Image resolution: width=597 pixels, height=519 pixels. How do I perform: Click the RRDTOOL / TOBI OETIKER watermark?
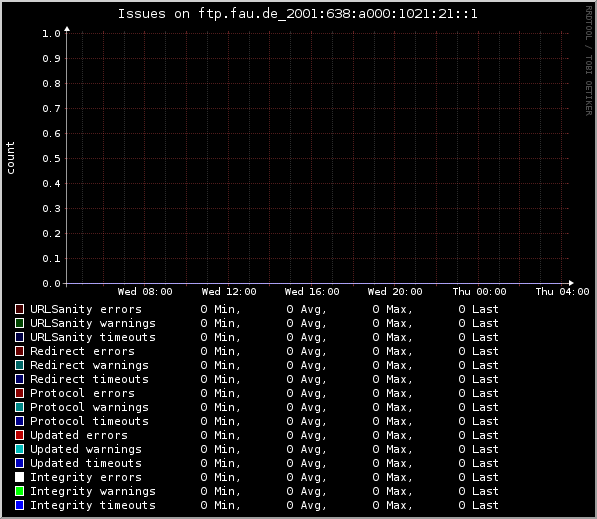(589, 61)
